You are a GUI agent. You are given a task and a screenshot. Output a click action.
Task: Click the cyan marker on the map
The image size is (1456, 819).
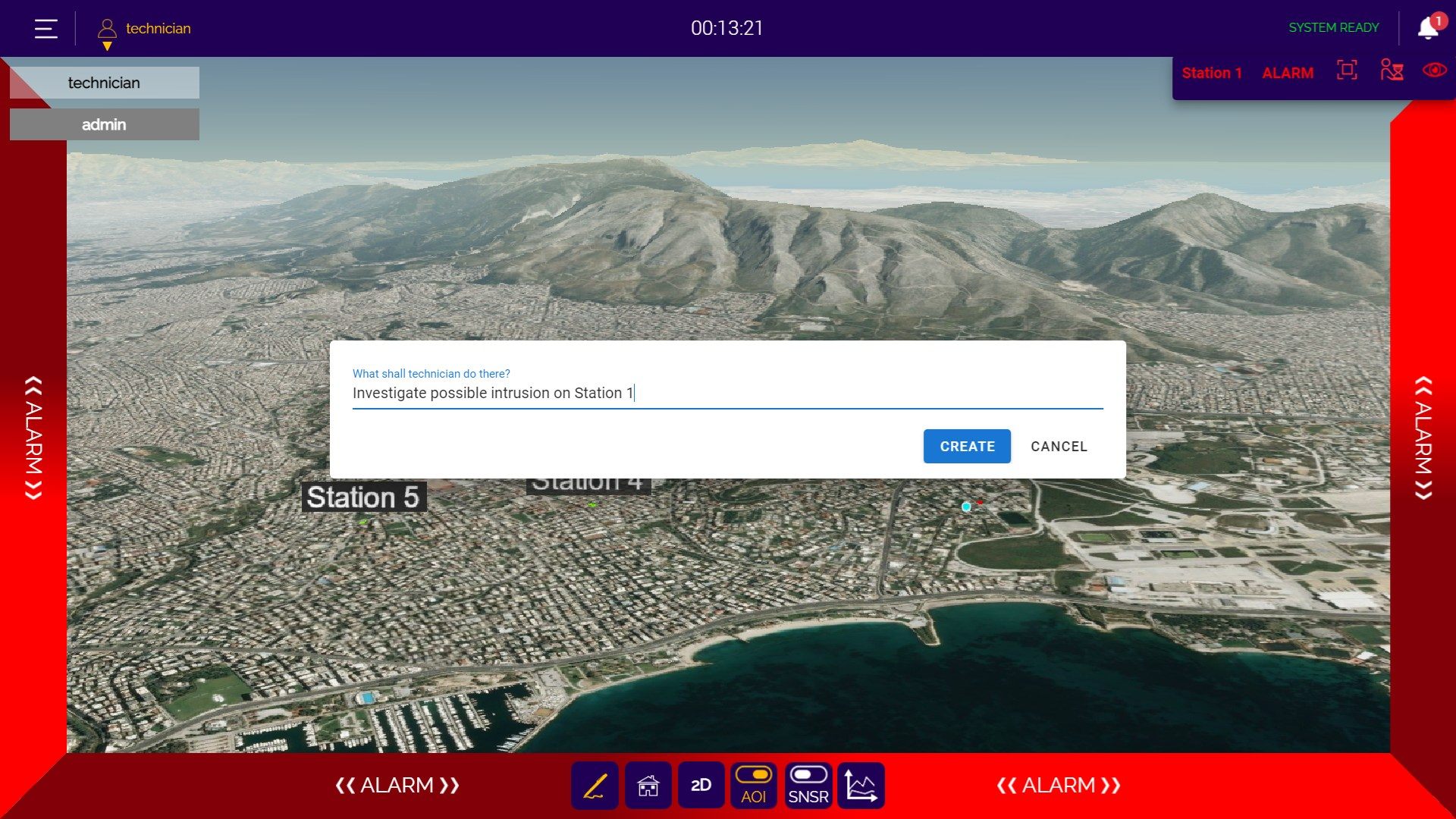(x=966, y=507)
